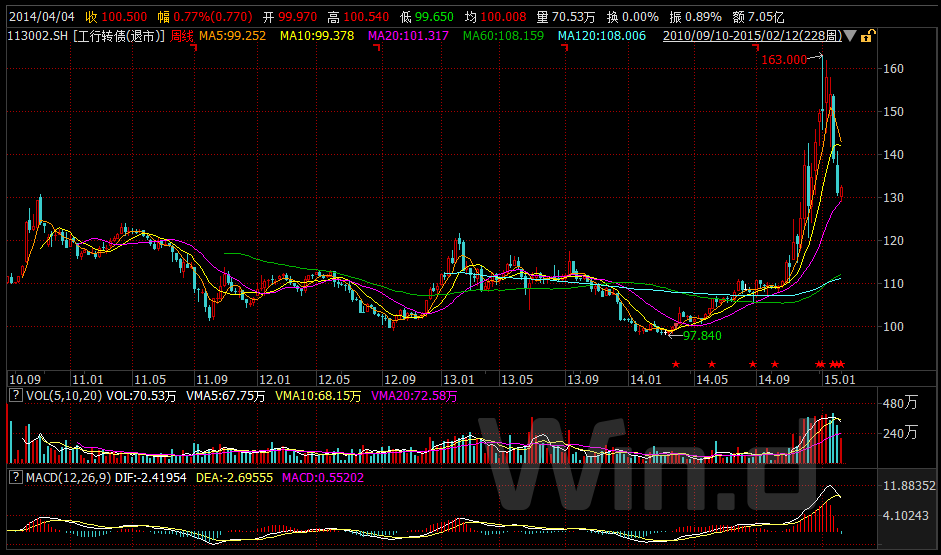This screenshot has width=941, height=555.
Task: Click the closing price 100.500 value
Action: [x=124, y=17]
